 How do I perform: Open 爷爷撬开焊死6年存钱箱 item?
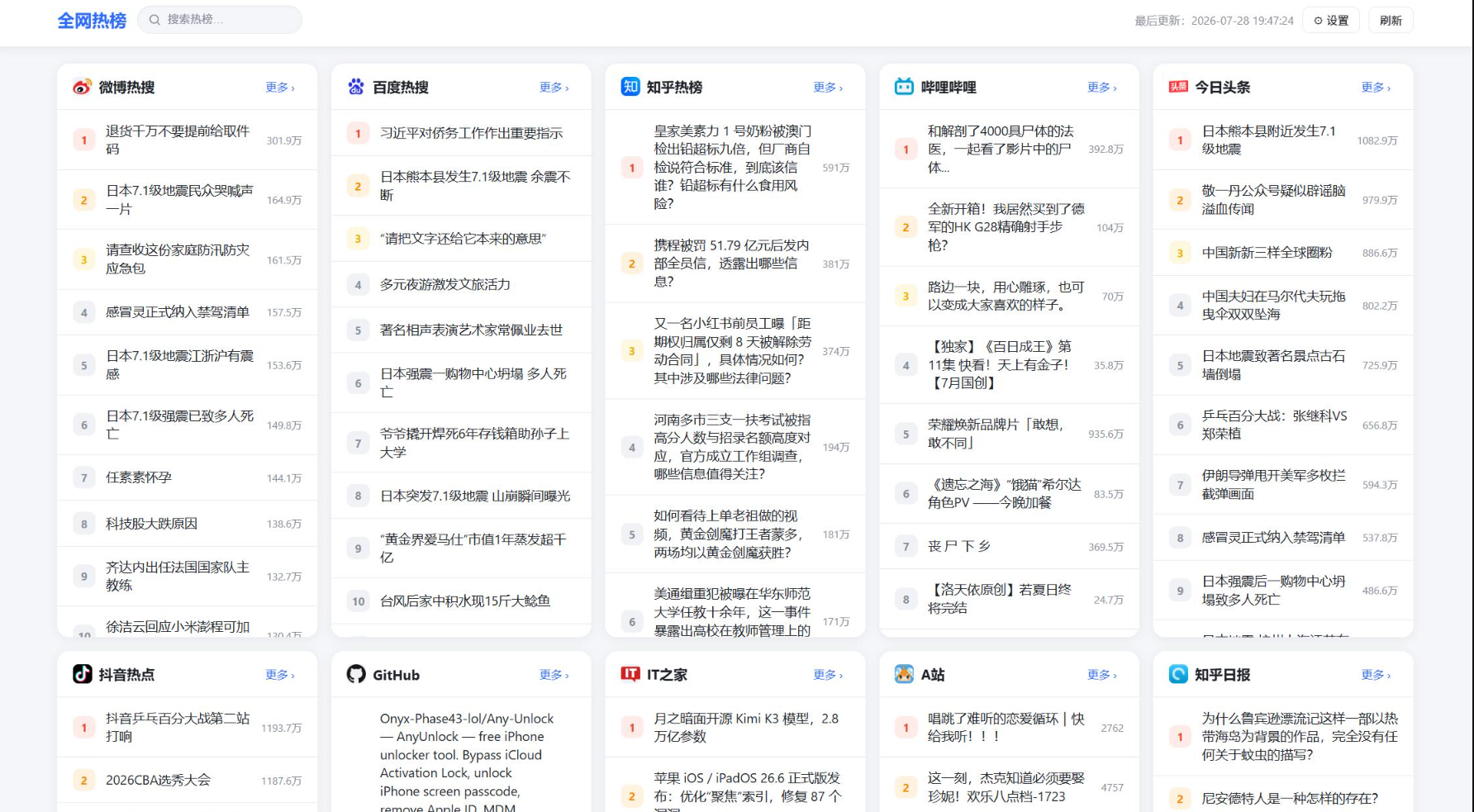461,443
